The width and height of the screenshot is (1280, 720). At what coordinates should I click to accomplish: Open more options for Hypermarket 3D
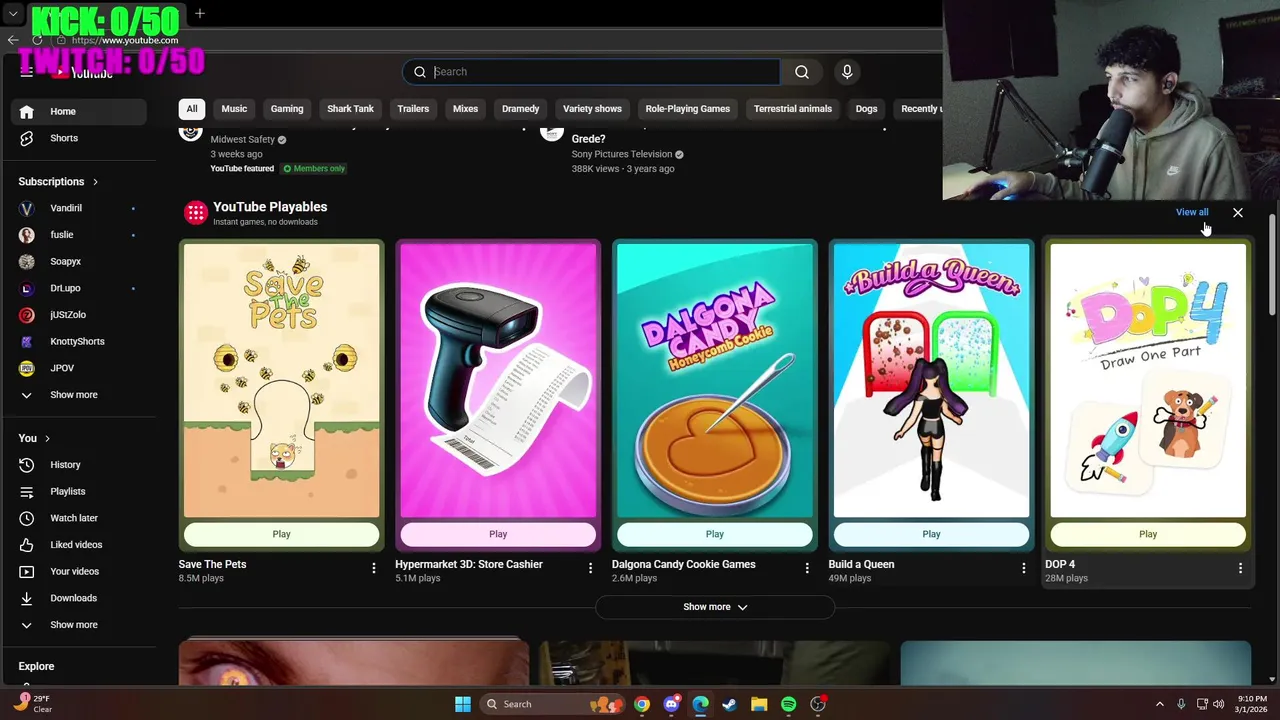coord(590,568)
